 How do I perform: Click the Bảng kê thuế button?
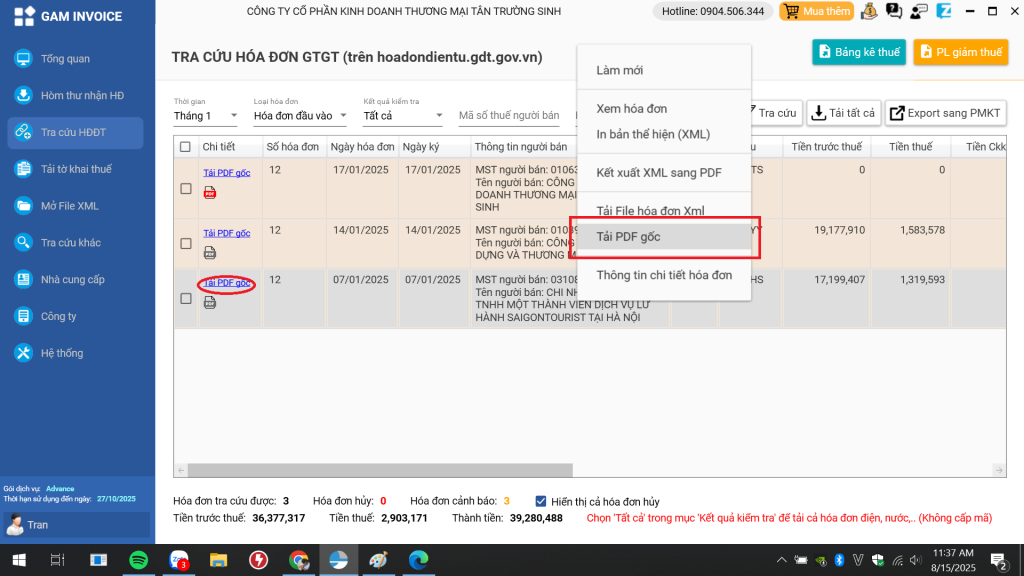click(x=858, y=52)
